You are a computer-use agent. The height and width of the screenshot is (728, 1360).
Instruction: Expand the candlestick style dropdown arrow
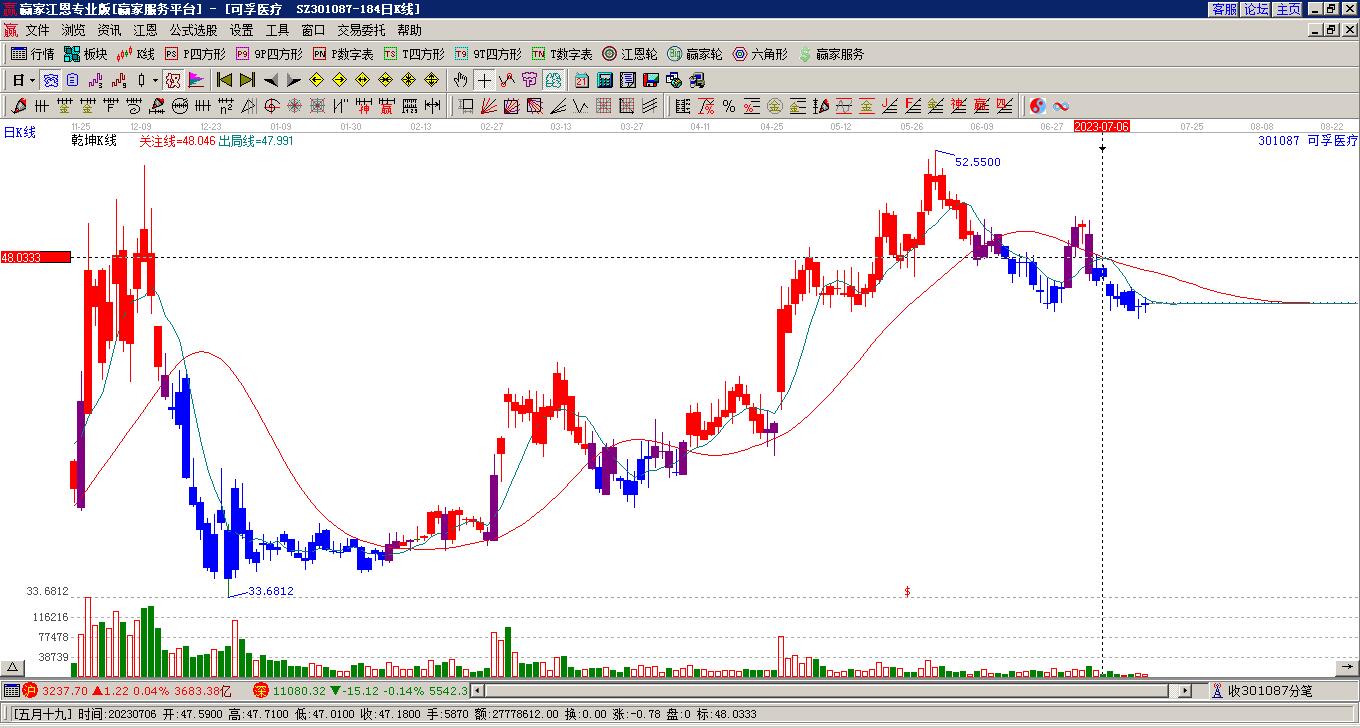pyautogui.click(x=154, y=80)
